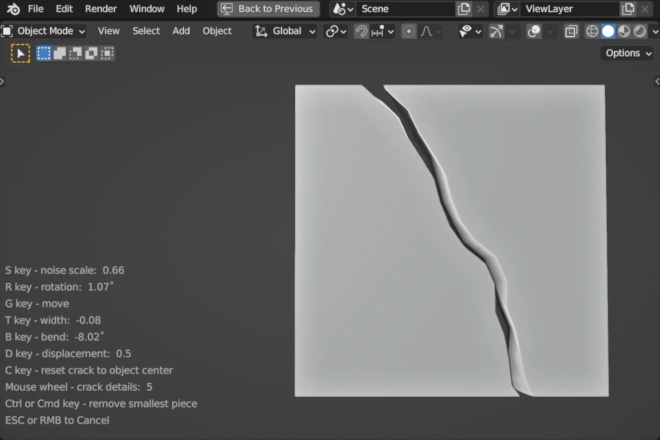
Task: Toggle the show overlays icon
Action: tap(534, 31)
